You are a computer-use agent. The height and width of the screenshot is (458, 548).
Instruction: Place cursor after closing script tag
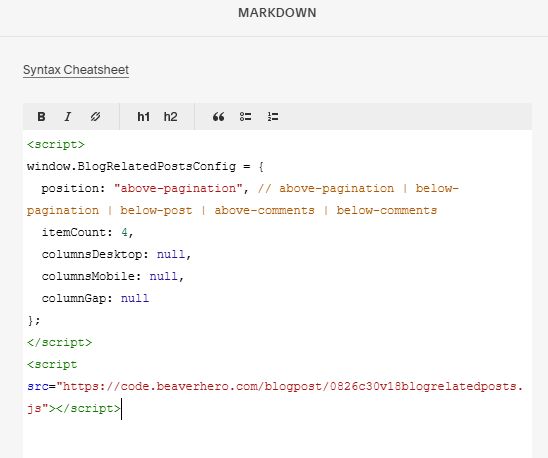pyautogui.click(x=121, y=408)
